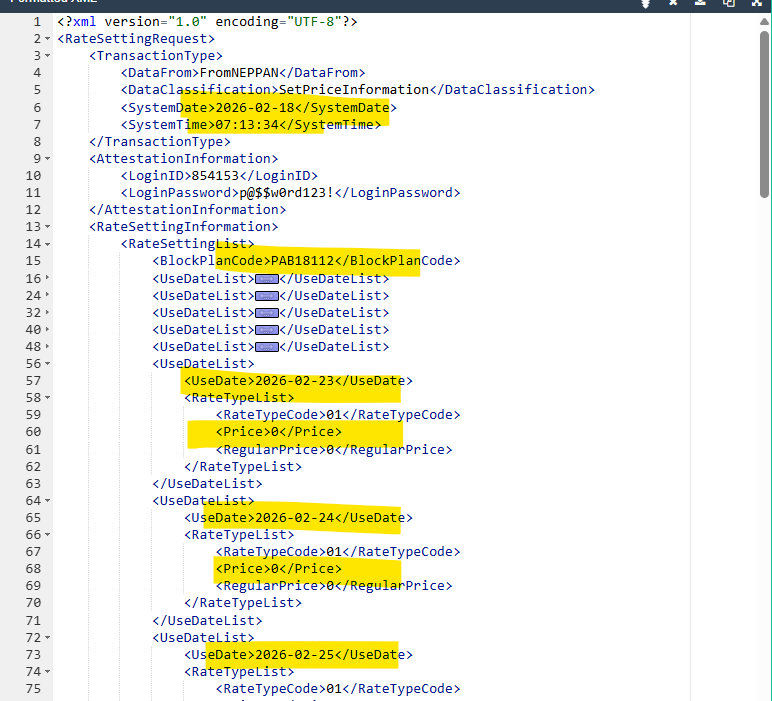Open folded placeholder on line 24 UseDateList
Image resolution: width=772 pixels, height=701 pixels.
pos(267,296)
